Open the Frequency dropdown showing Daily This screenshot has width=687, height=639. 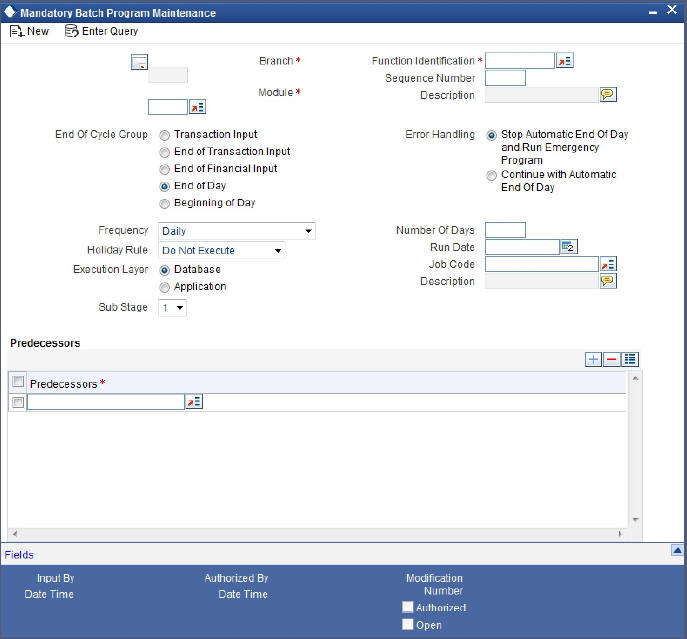(237, 231)
